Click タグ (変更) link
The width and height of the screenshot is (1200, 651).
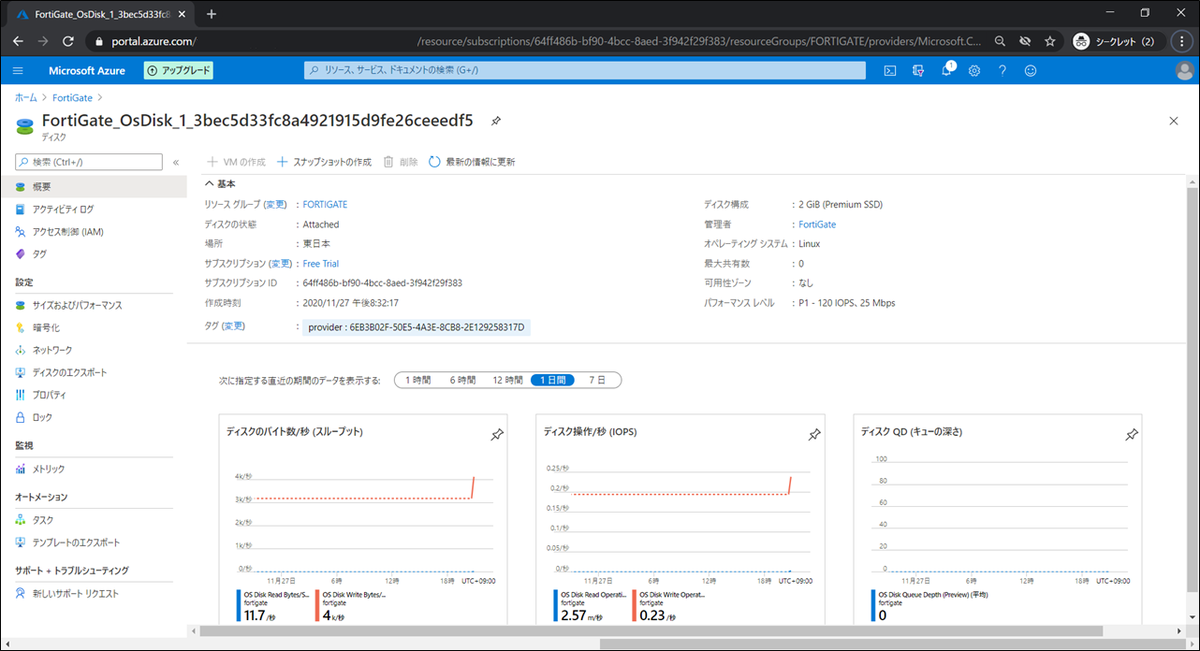pos(233,326)
